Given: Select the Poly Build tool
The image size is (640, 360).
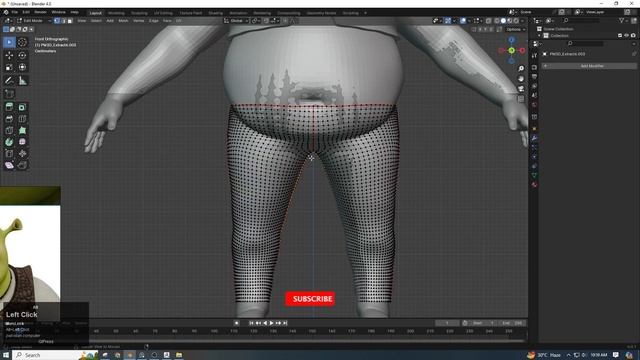Looking at the screenshot, I should (x=22, y=131).
